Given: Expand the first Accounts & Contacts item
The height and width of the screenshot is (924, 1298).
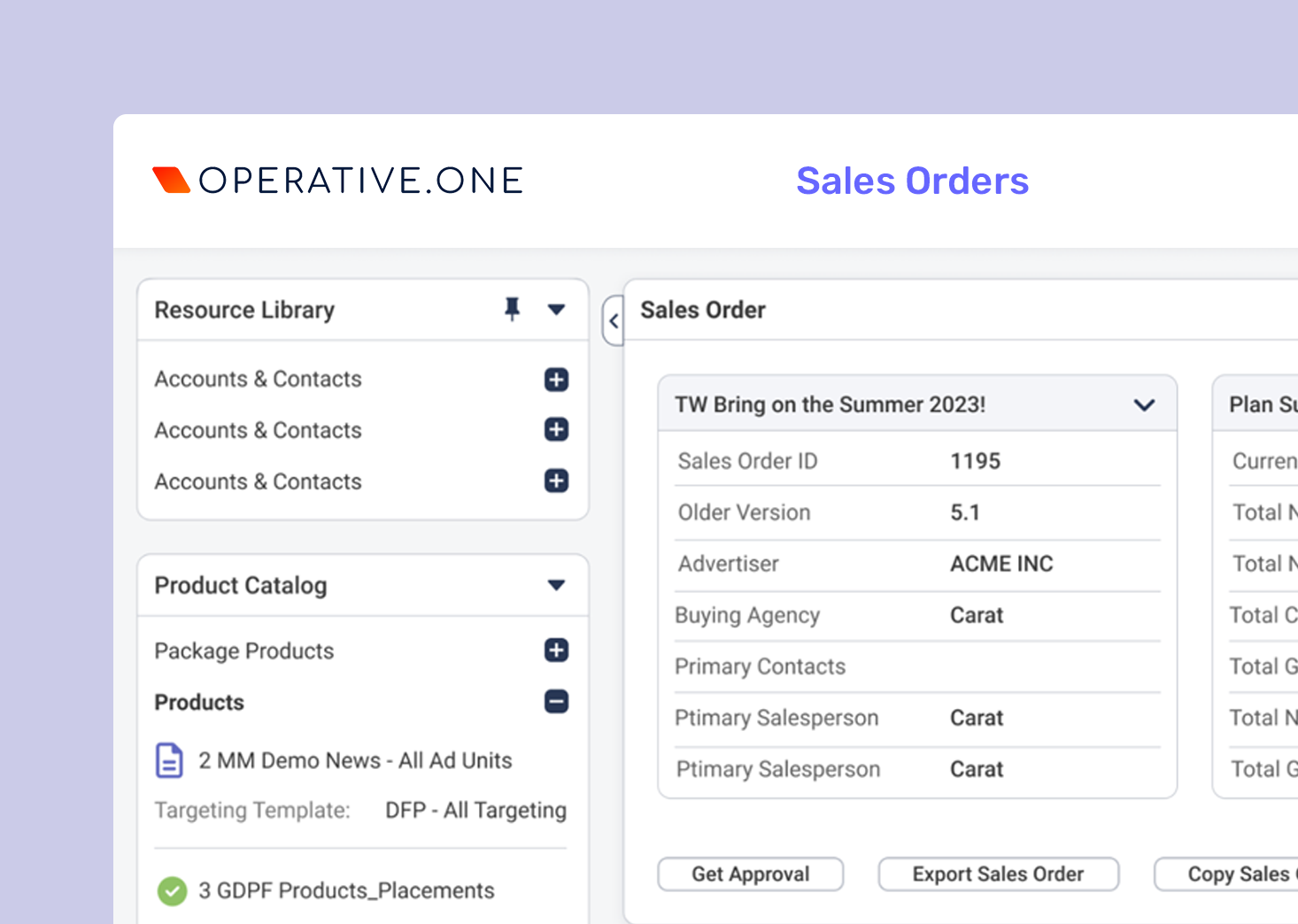Looking at the screenshot, I should pos(556,380).
